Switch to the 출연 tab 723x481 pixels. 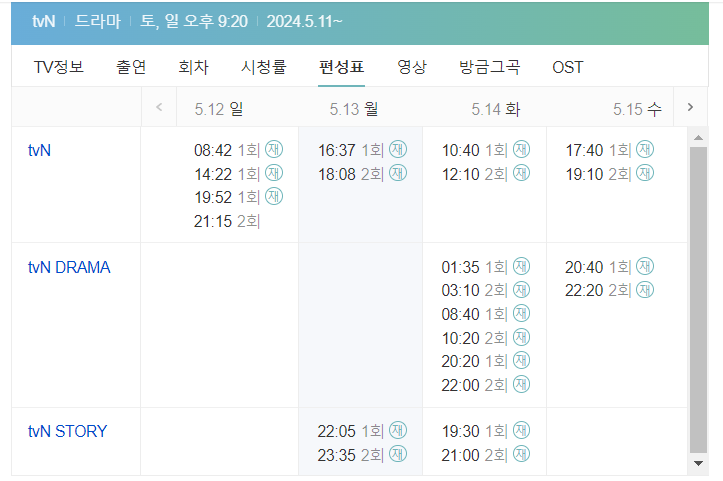click(131, 67)
